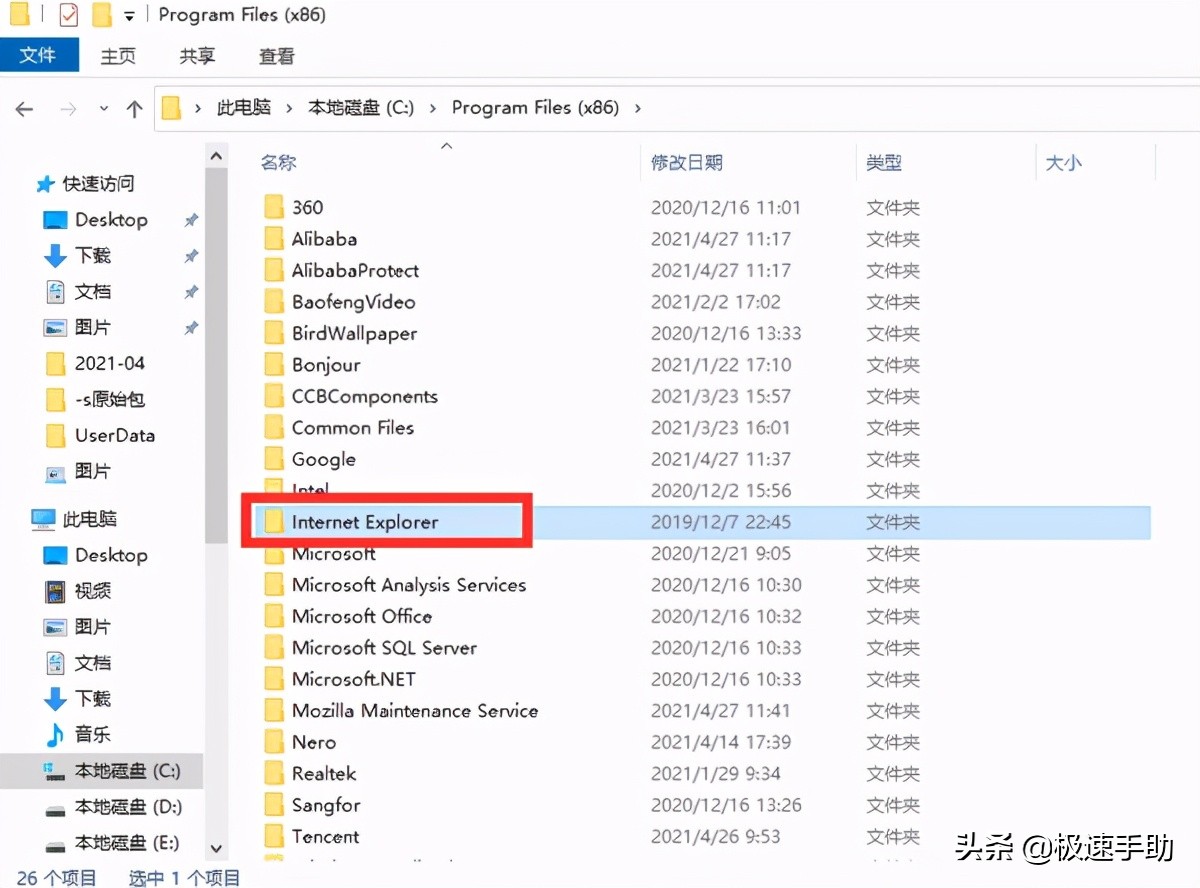Toggle the red checkmark quick-access icon
The width and height of the screenshot is (1200, 888).
tap(69, 14)
